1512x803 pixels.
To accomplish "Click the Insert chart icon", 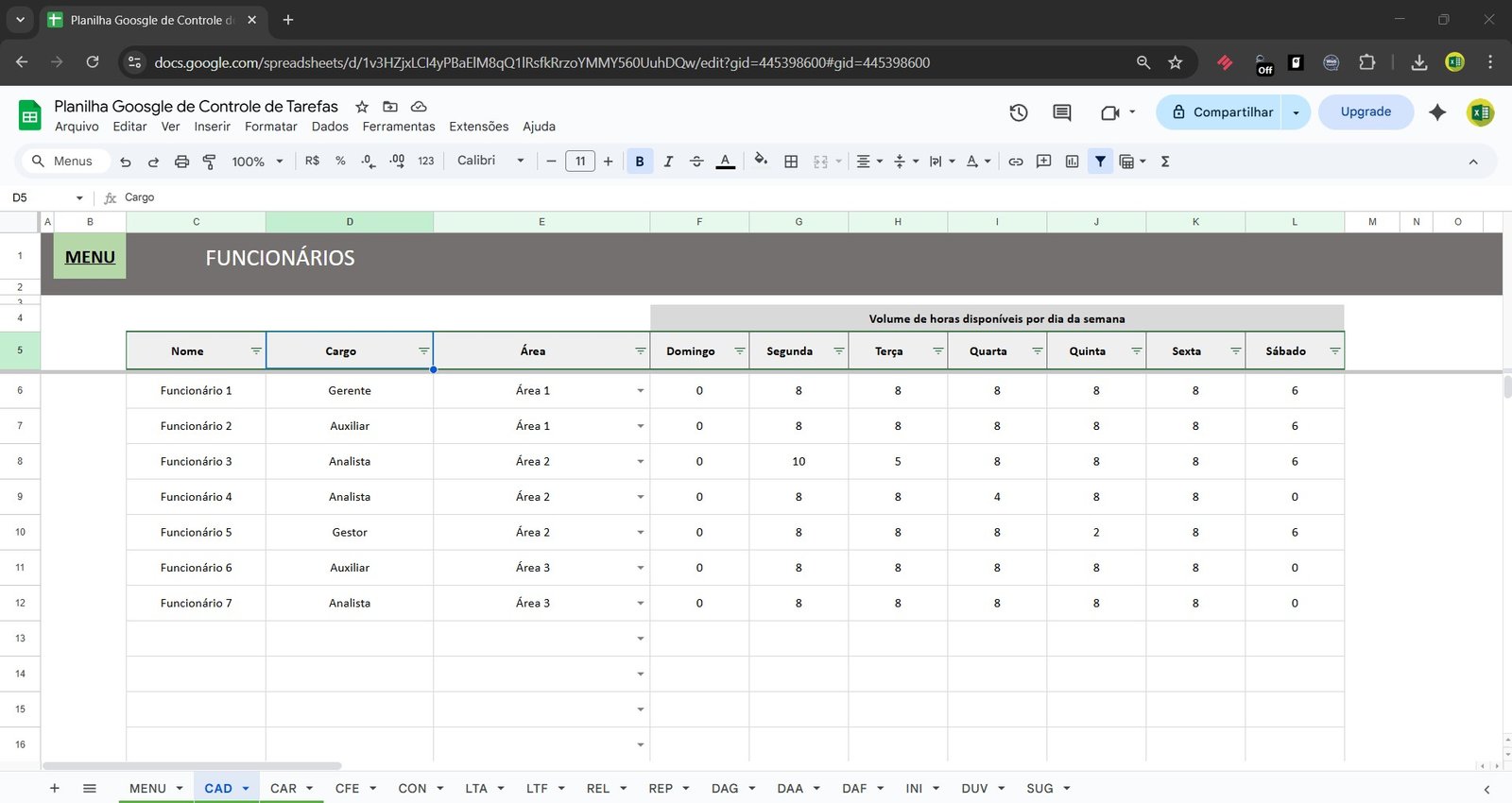I will click(1072, 162).
